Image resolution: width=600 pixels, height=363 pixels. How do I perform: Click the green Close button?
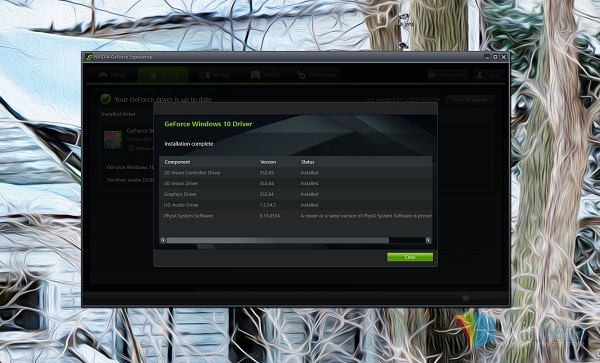pyautogui.click(x=410, y=257)
